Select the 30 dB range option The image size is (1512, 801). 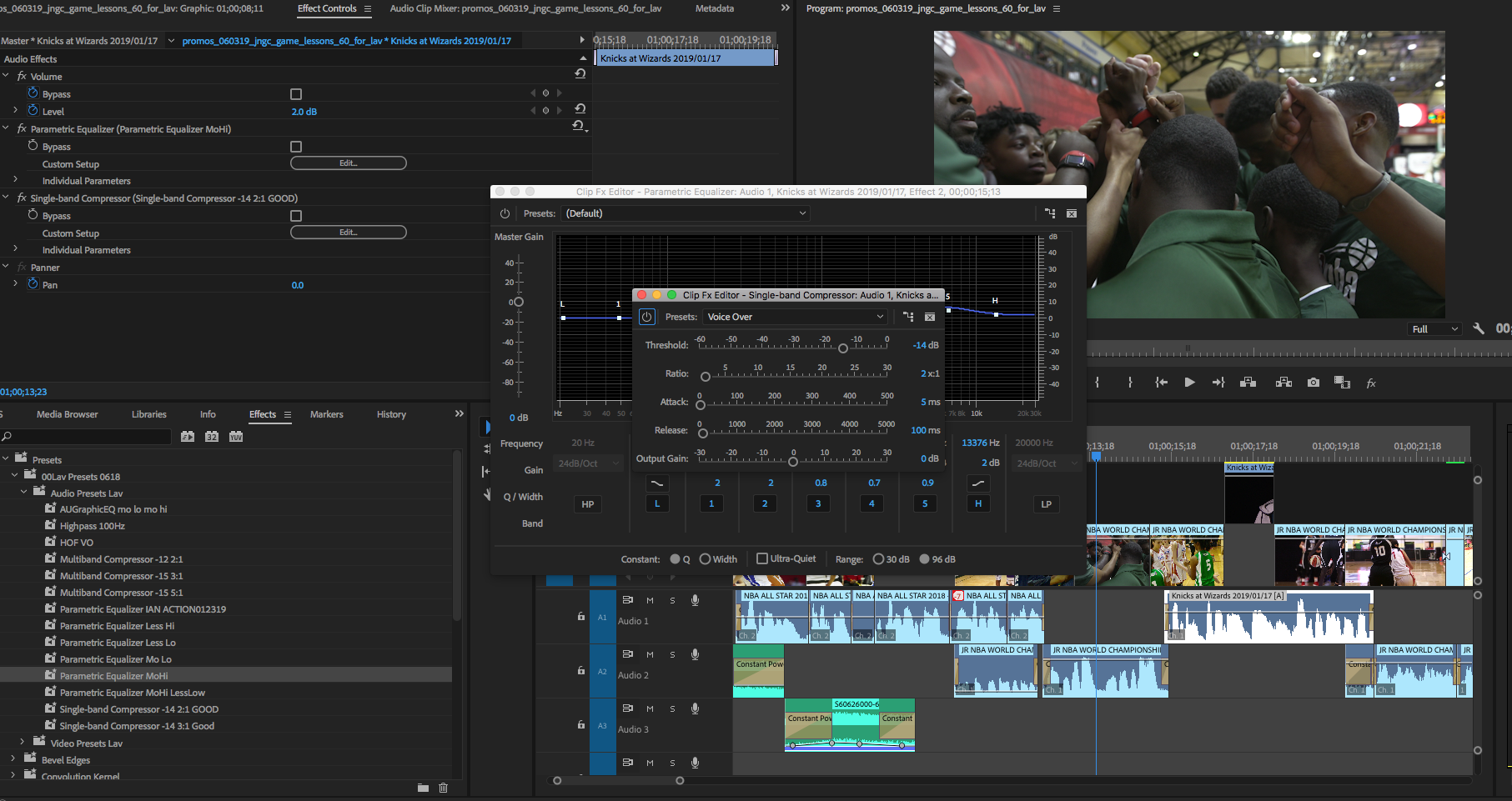pyautogui.click(x=878, y=559)
